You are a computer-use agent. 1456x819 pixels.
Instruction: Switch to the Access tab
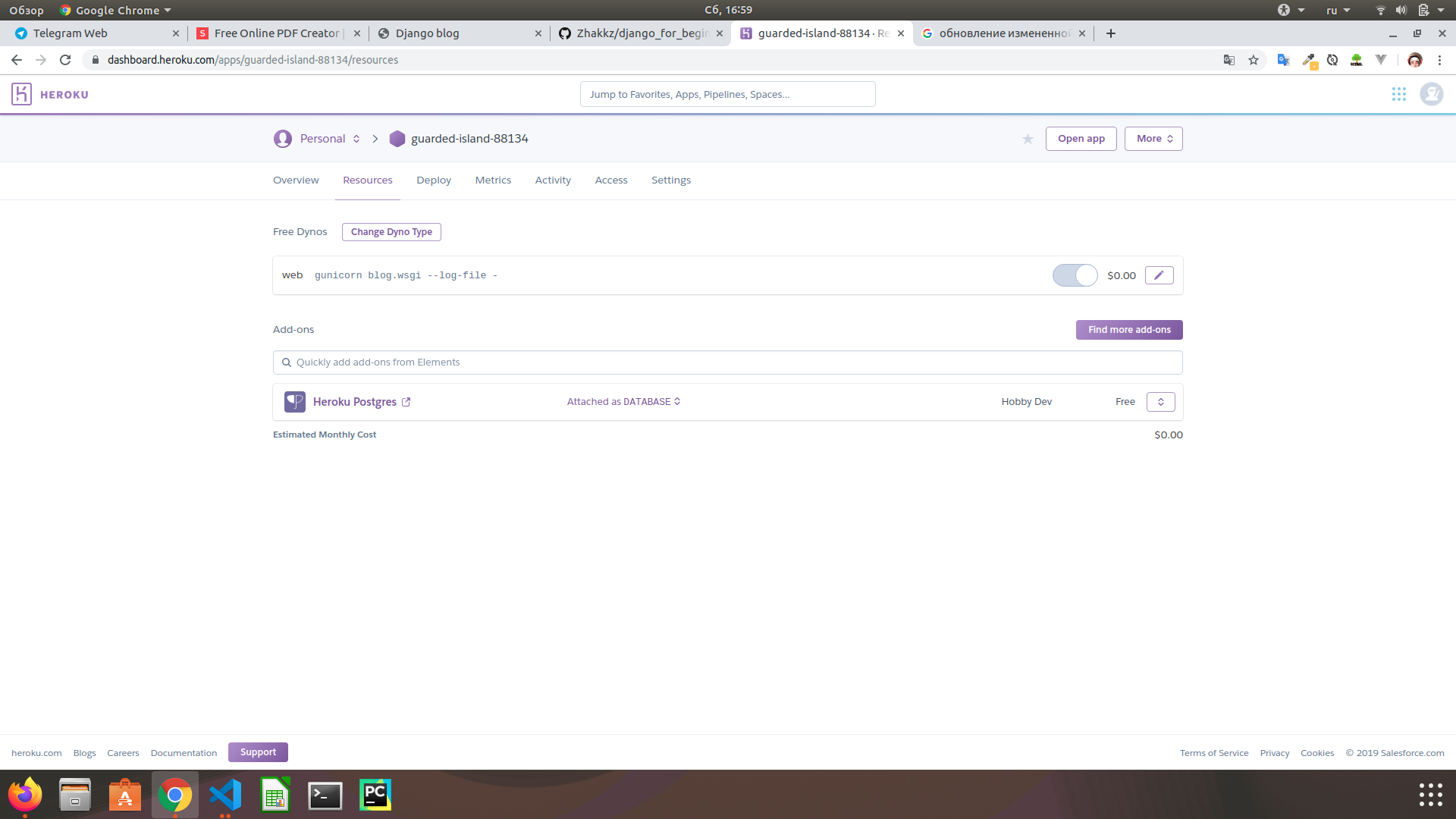(x=611, y=180)
